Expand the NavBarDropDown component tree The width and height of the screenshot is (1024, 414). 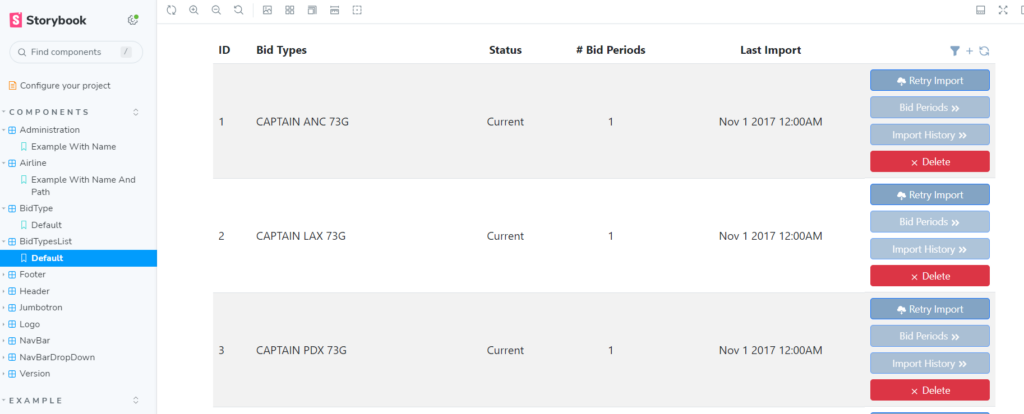56,357
